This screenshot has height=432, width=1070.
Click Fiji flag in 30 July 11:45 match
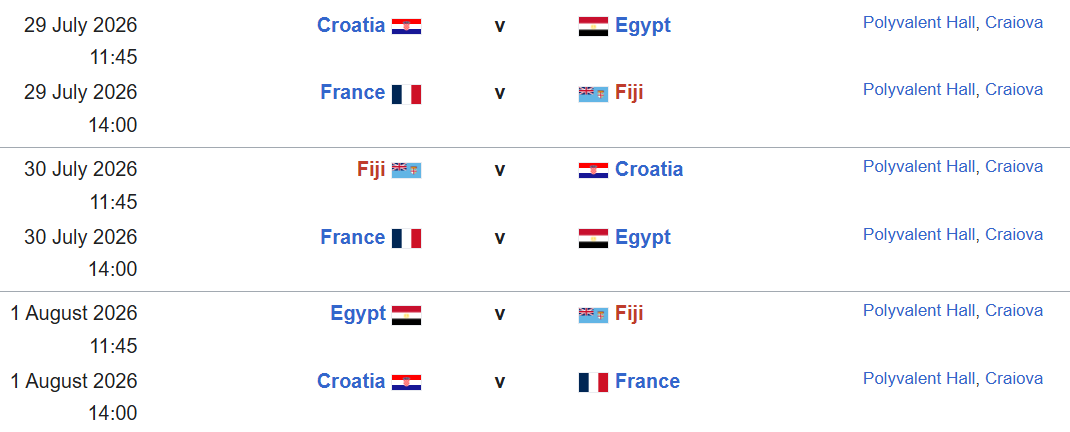(406, 170)
